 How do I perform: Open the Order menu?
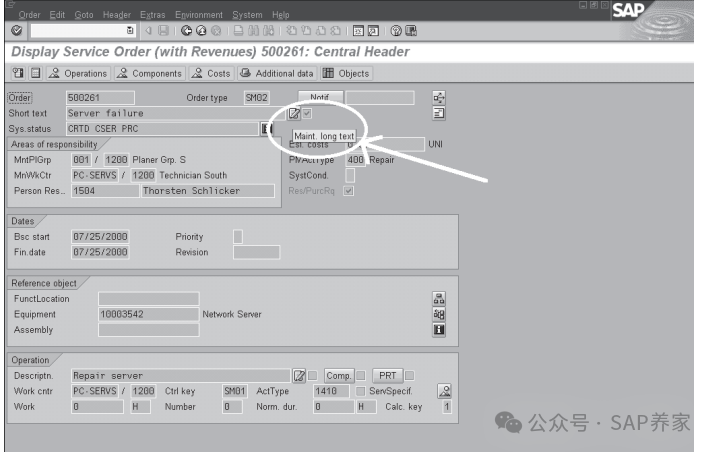point(30,15)
